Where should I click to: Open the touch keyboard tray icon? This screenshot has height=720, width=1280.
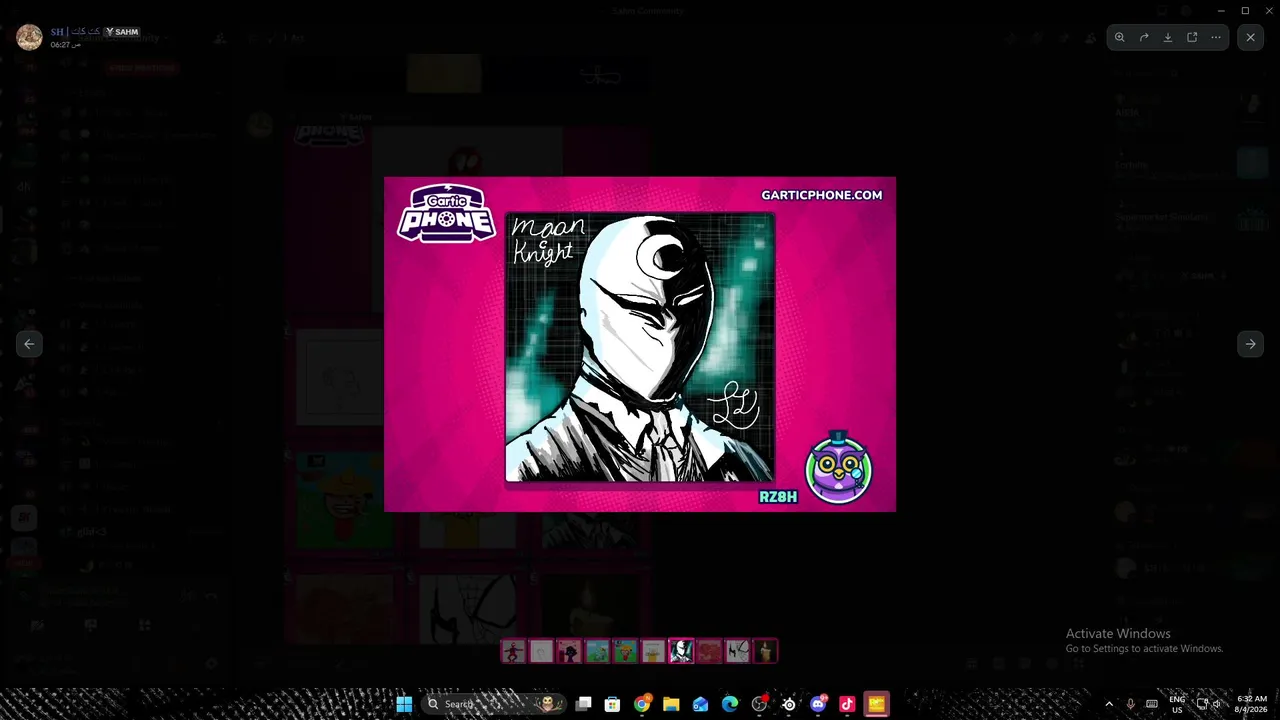tap(1152, 704)
